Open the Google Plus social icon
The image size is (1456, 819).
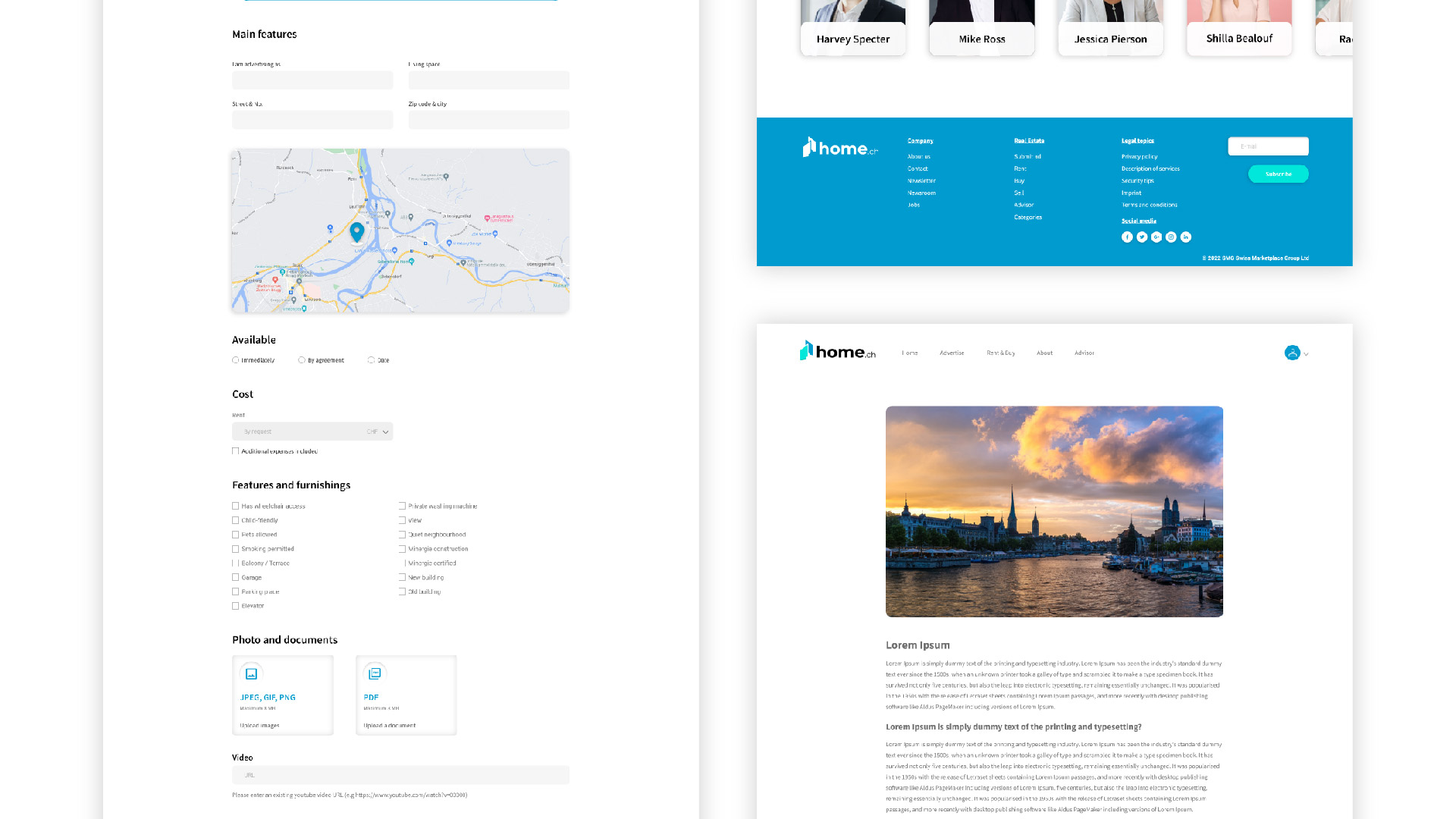pos(1156,237)
